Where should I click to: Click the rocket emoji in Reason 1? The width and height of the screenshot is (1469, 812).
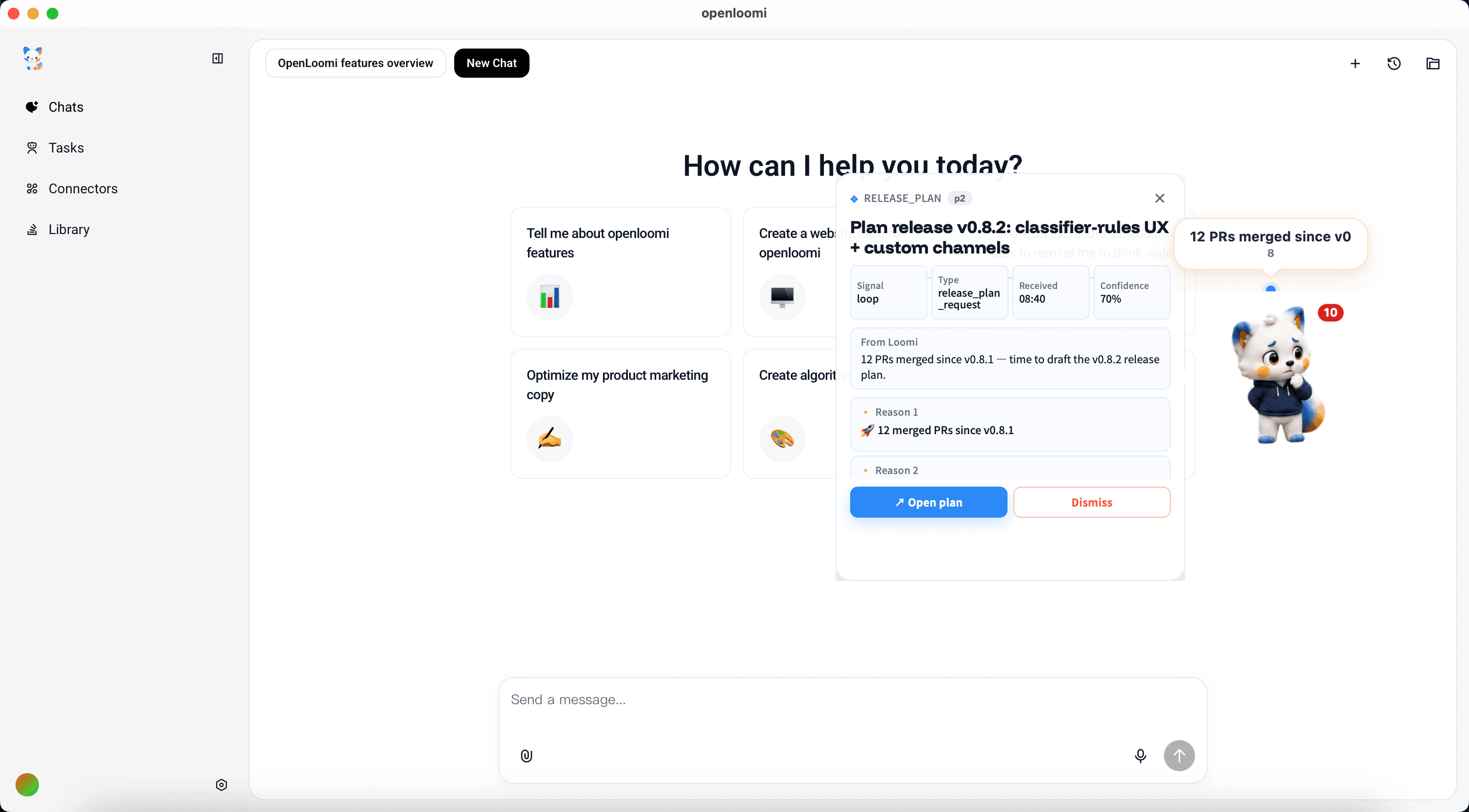point(867,430)
